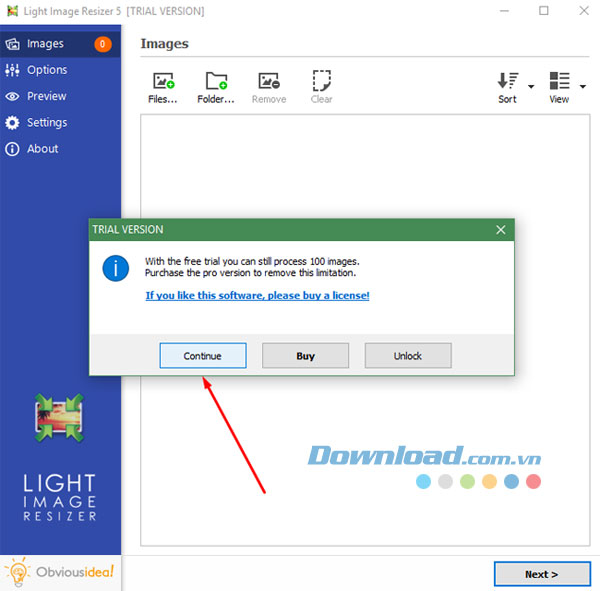Click the Obviousidea logo
The image size is (600, 591).
[x=59, y=572]
